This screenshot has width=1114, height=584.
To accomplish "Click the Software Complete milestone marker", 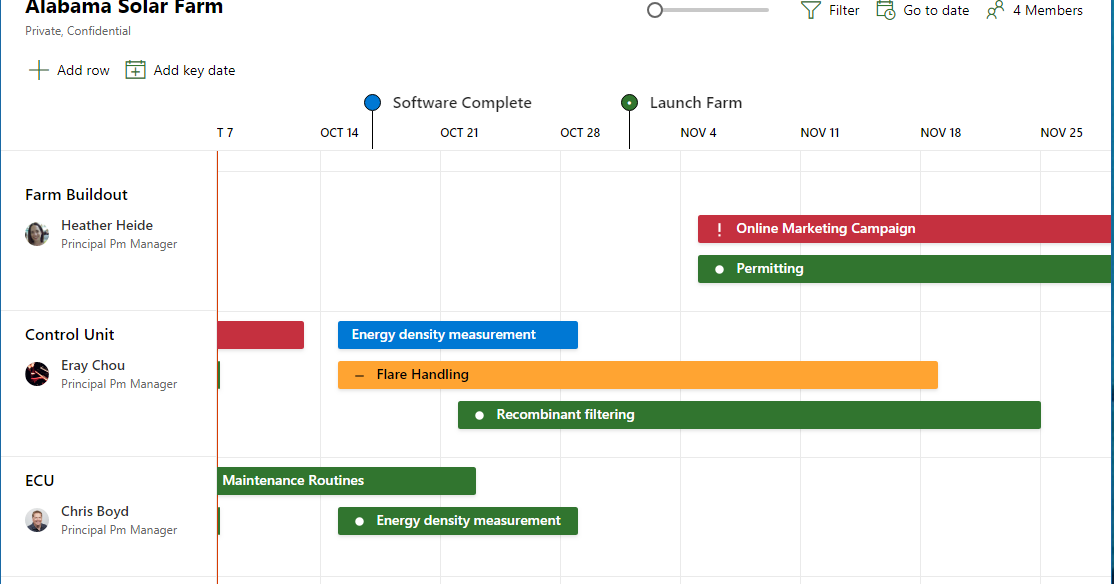I will 372,102.
